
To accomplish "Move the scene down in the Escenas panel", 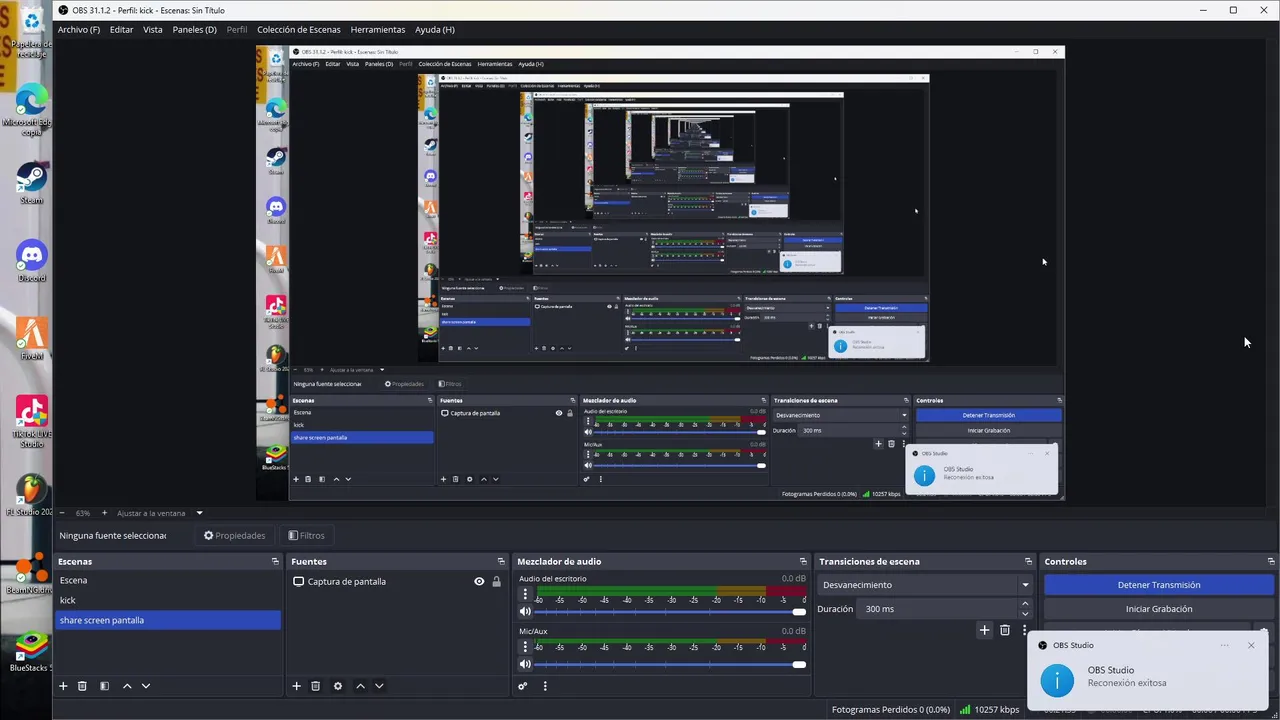I will 146,686.
